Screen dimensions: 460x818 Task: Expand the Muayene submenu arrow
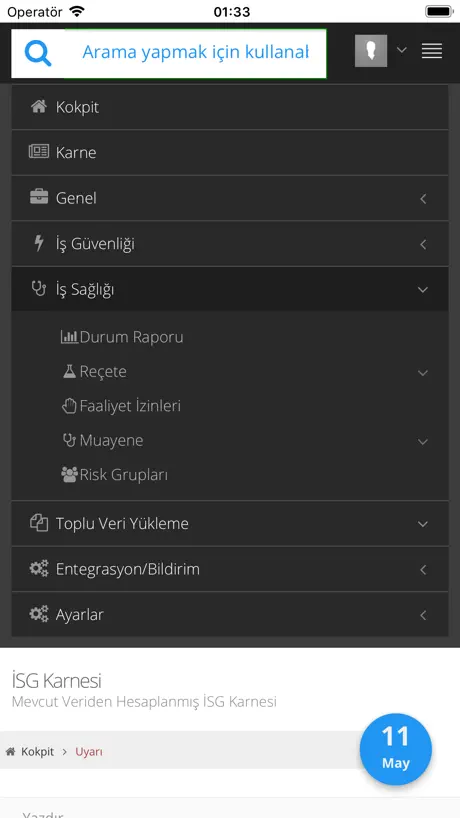[x=423, y=441]
